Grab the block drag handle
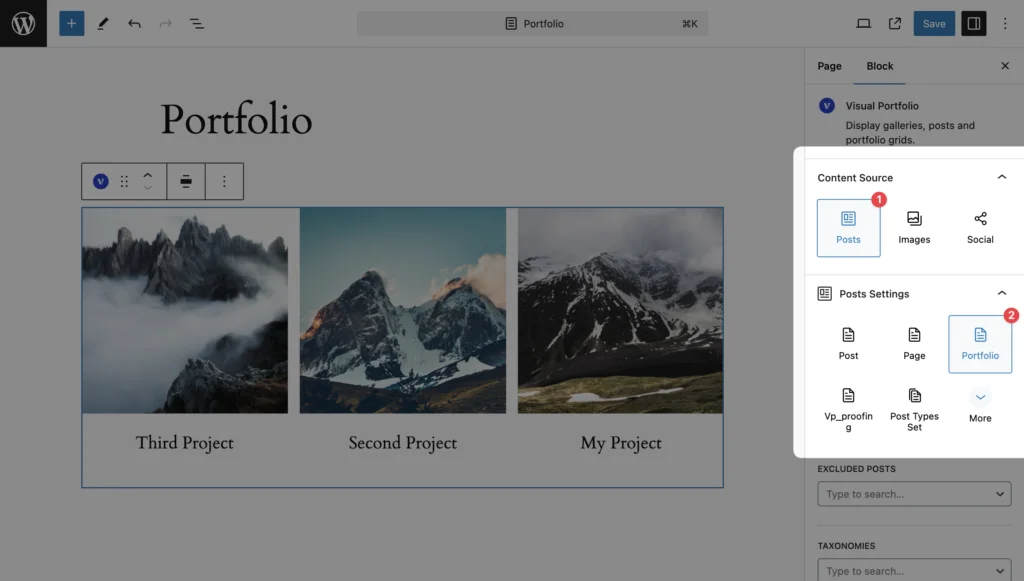The height and width of the screenshot is (581, 1024). tap(124, 181)
